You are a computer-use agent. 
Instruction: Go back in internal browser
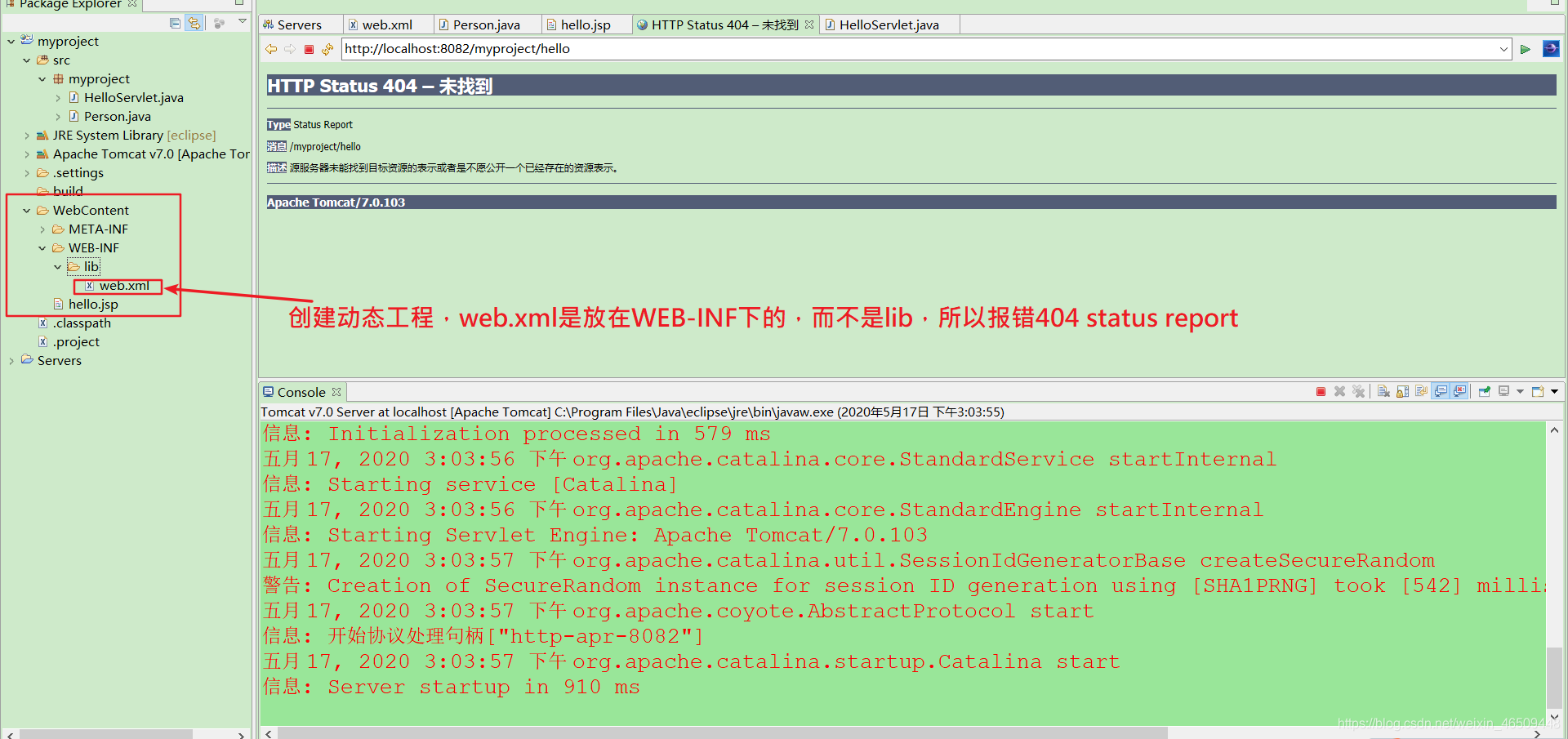pyautogui.click(x=271, y=49)
